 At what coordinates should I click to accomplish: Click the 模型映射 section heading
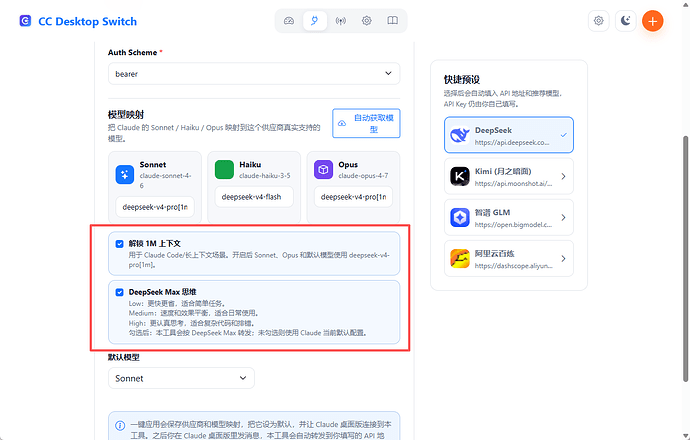pos(126,115)
